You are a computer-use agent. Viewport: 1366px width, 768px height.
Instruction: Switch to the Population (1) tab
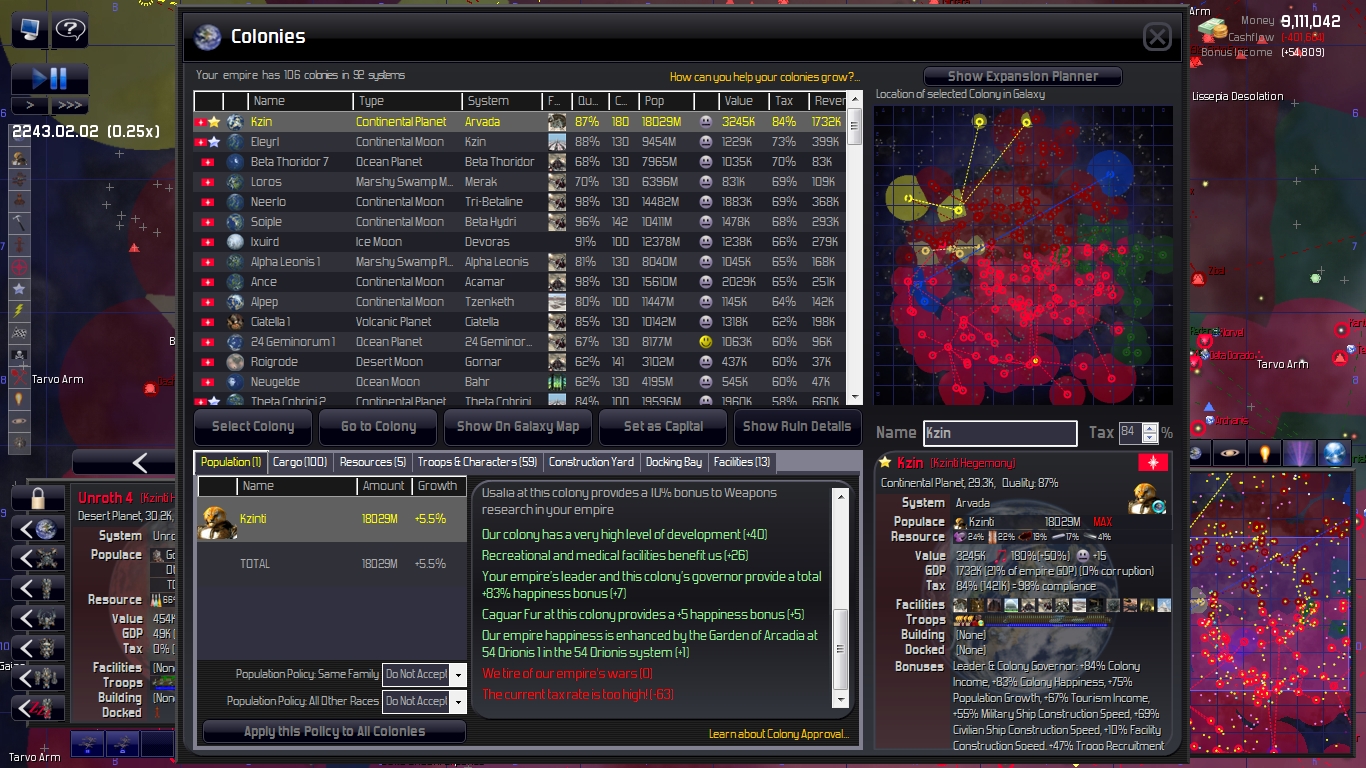[x=231, y=462]
